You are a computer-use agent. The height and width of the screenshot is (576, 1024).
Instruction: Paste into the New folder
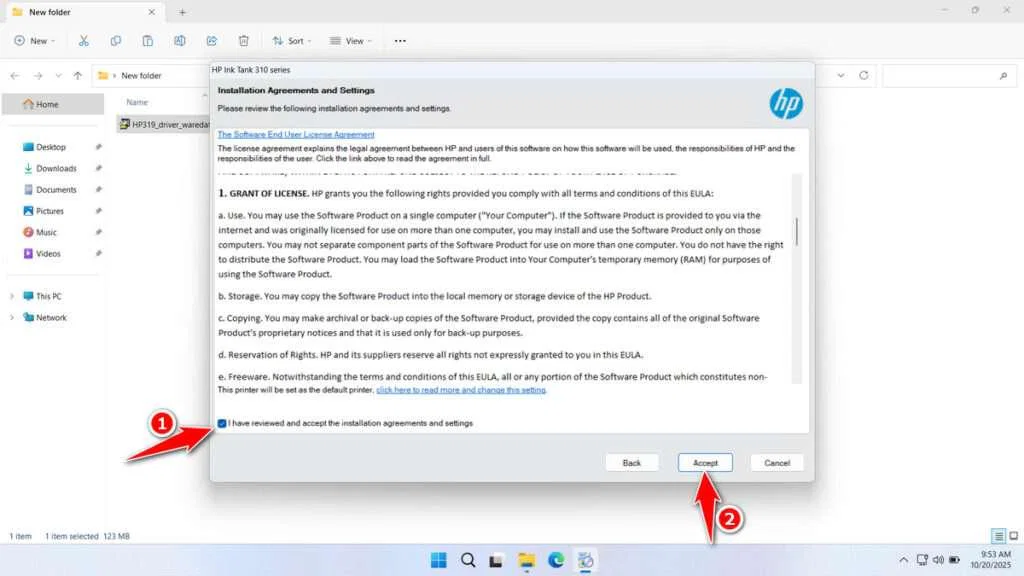148,40
